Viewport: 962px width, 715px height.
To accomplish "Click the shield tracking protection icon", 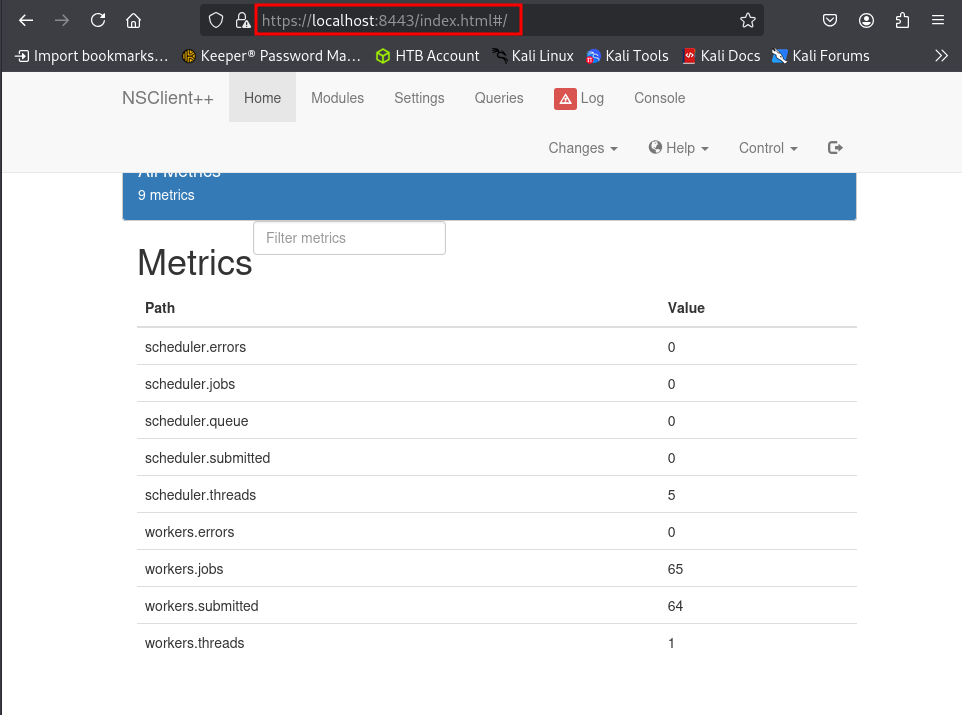I will 217,20.
